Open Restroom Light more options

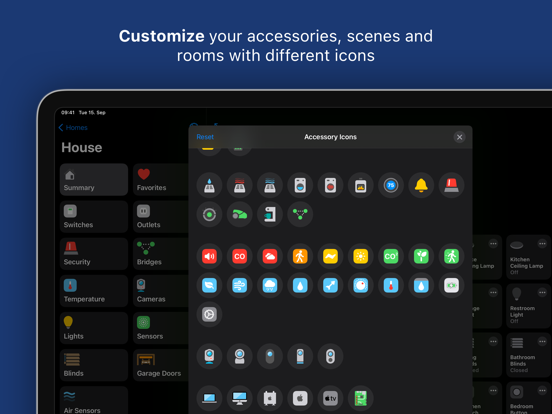tap(542, 292)
